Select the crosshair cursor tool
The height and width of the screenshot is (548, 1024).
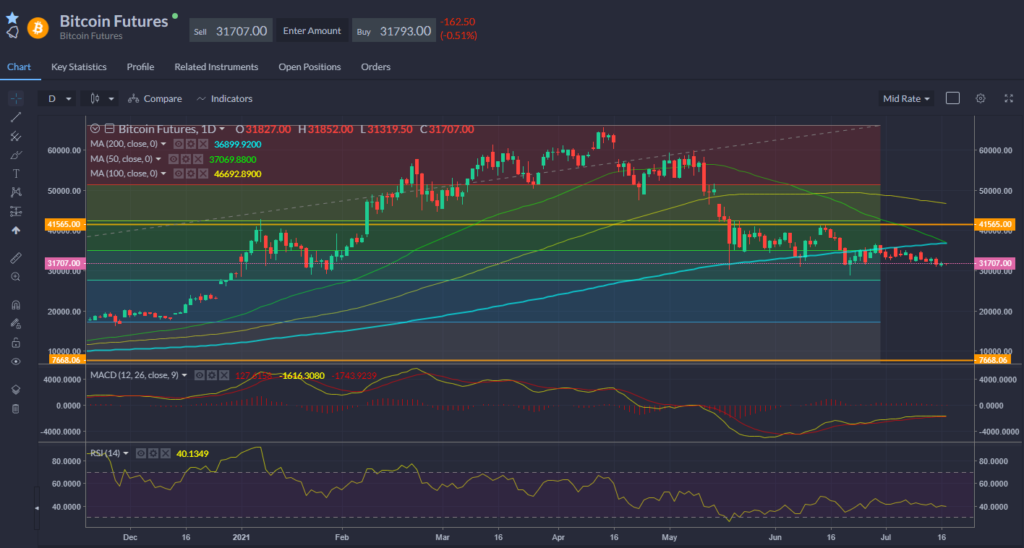[x=16, y=99]
